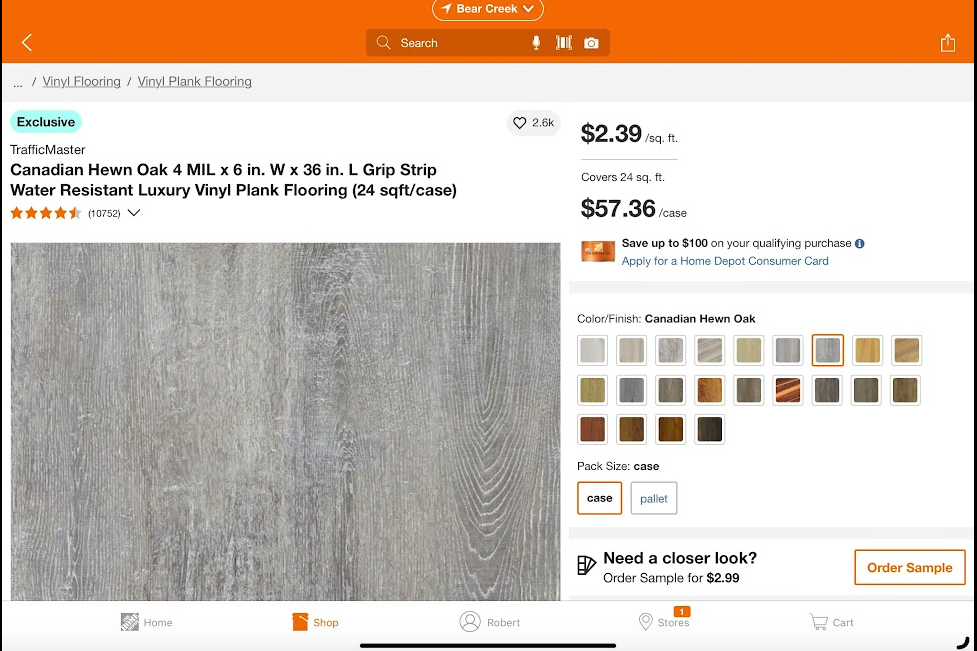Click the info icon beside qualifying purchase

coord(860,244)
